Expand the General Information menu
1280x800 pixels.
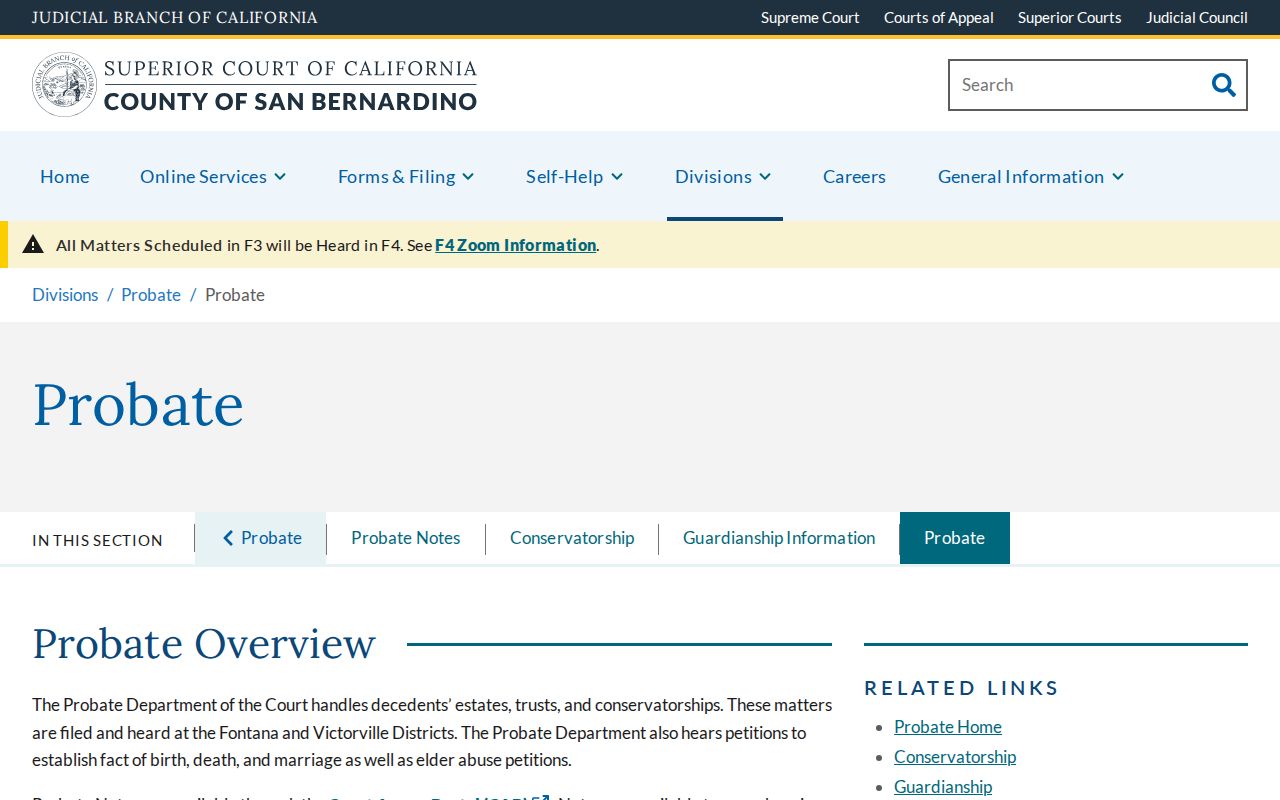tap(1031, 176)
